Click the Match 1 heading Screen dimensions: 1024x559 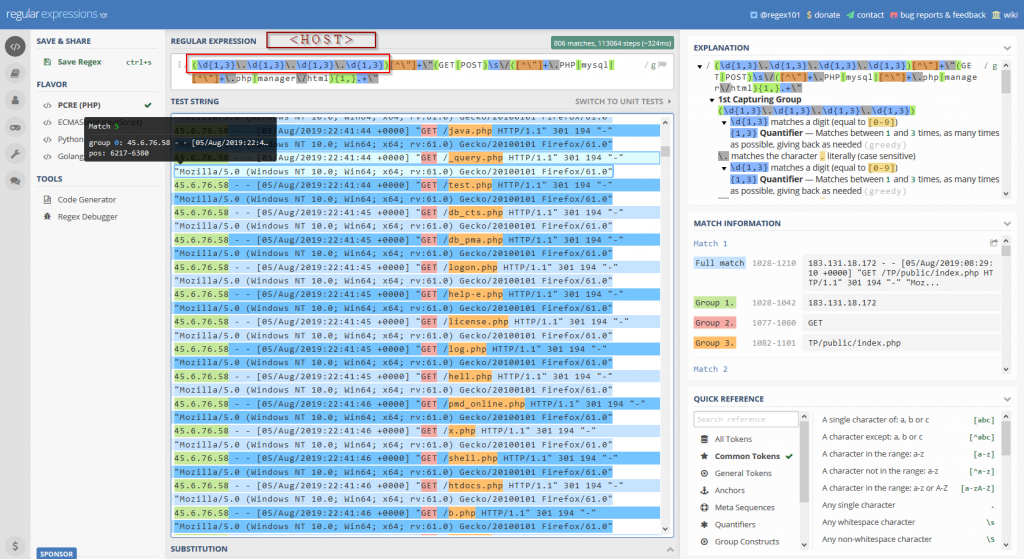(x=710, y=243)
